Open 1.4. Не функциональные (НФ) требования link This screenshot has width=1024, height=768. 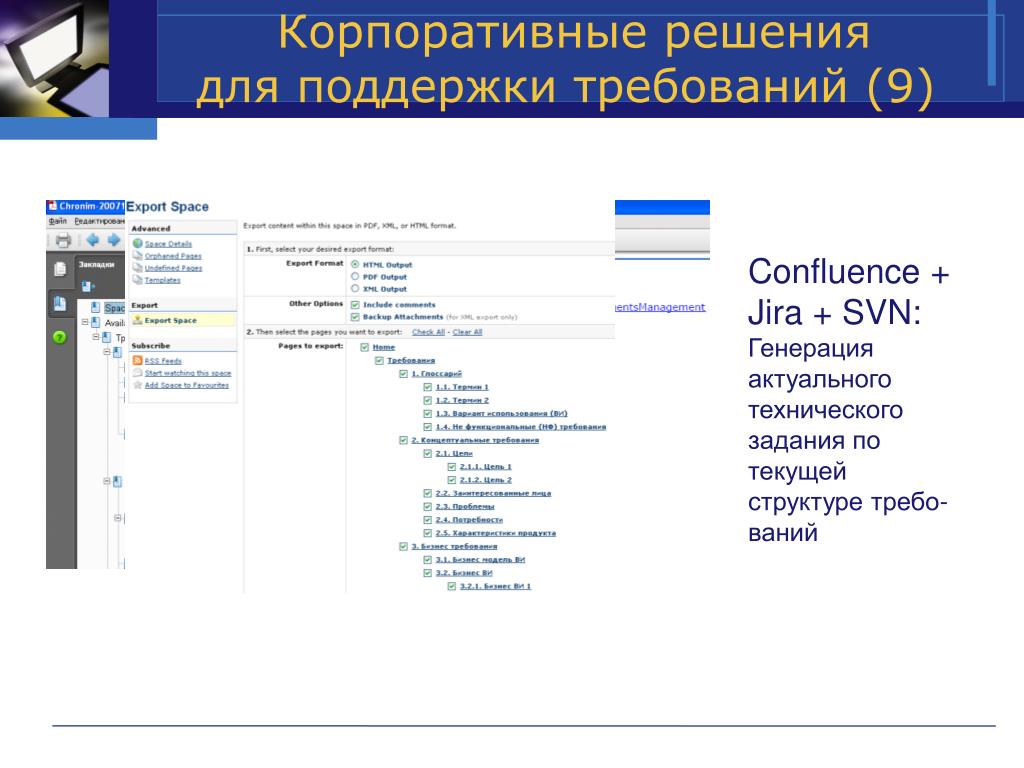coord(521,426)
